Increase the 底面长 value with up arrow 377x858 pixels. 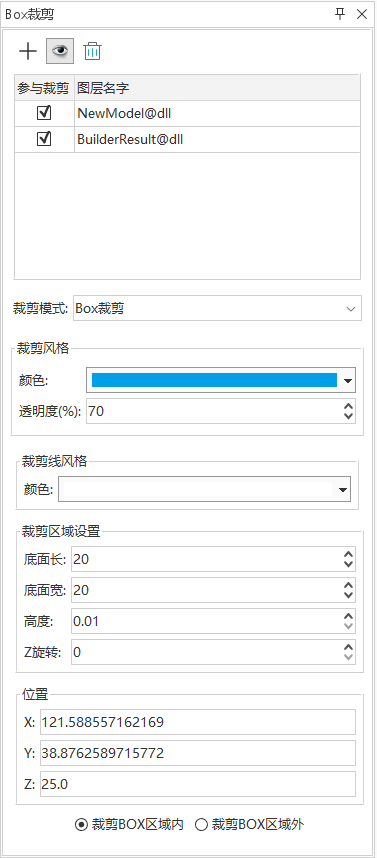tap(348, 554)
